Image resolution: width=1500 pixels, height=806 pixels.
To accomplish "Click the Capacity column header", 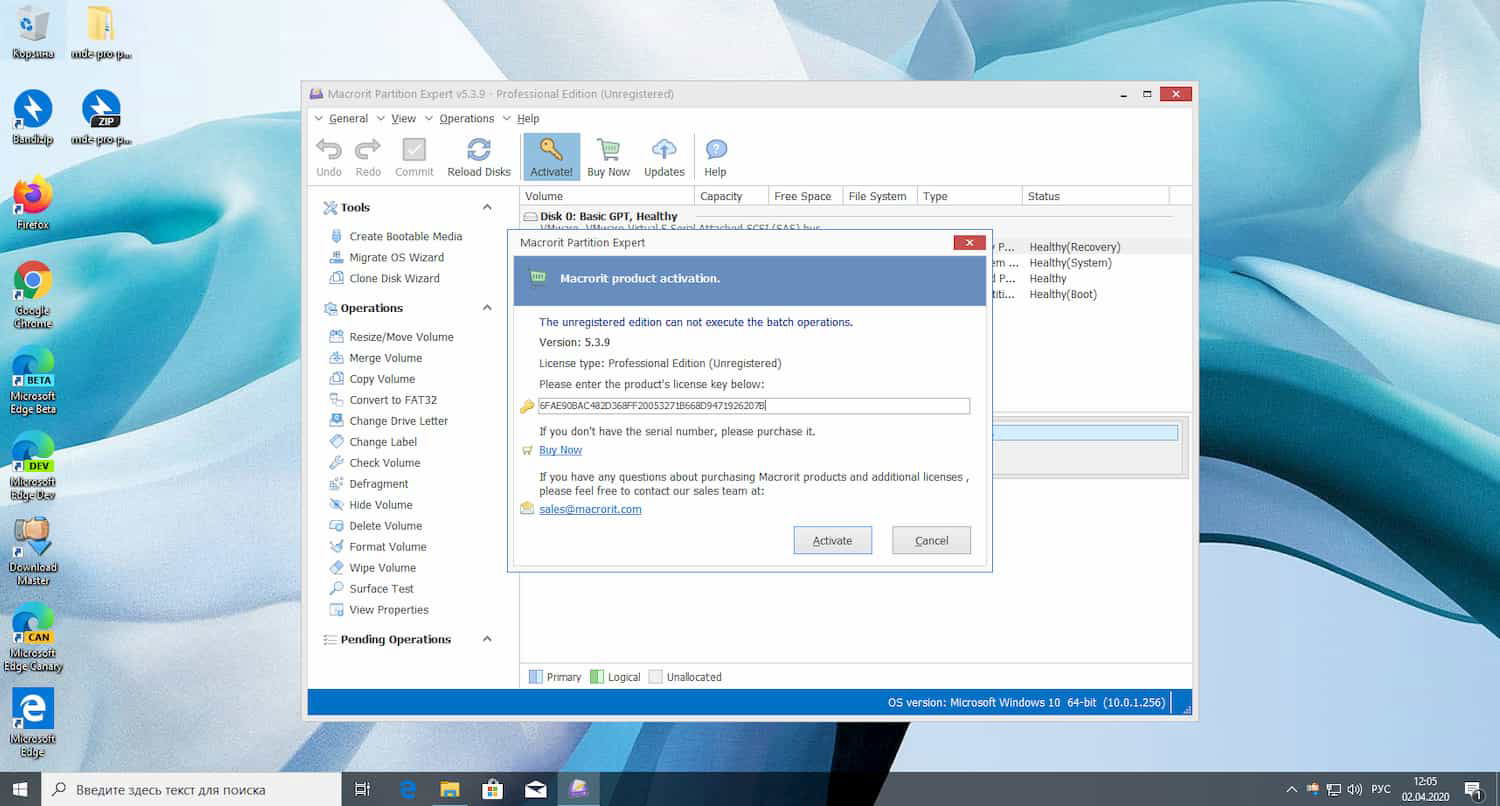I will (x=731, y=196).
